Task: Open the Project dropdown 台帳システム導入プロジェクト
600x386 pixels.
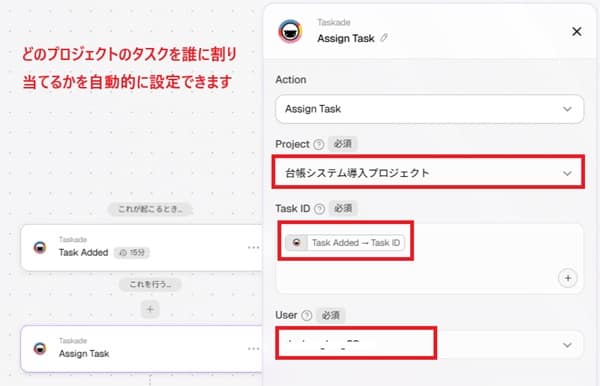Action: (428, 172)
